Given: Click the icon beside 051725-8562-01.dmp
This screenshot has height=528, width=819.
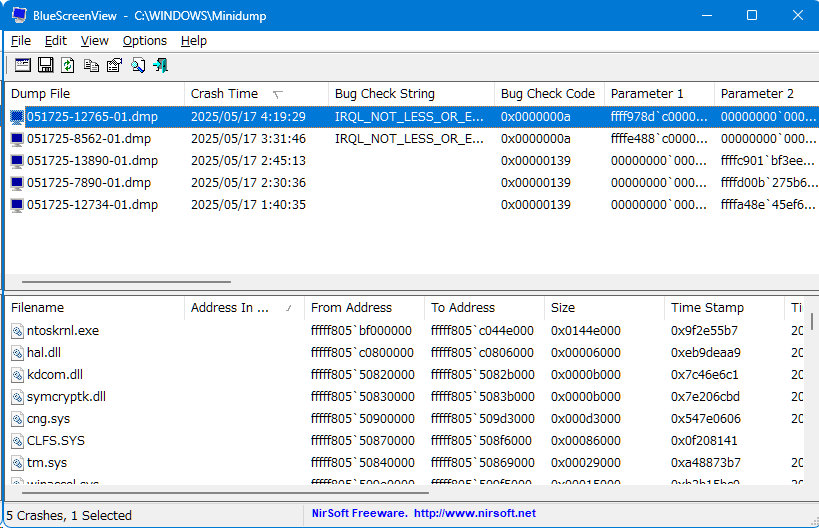Looking at the screenshot, I should [x=17, y=139].
